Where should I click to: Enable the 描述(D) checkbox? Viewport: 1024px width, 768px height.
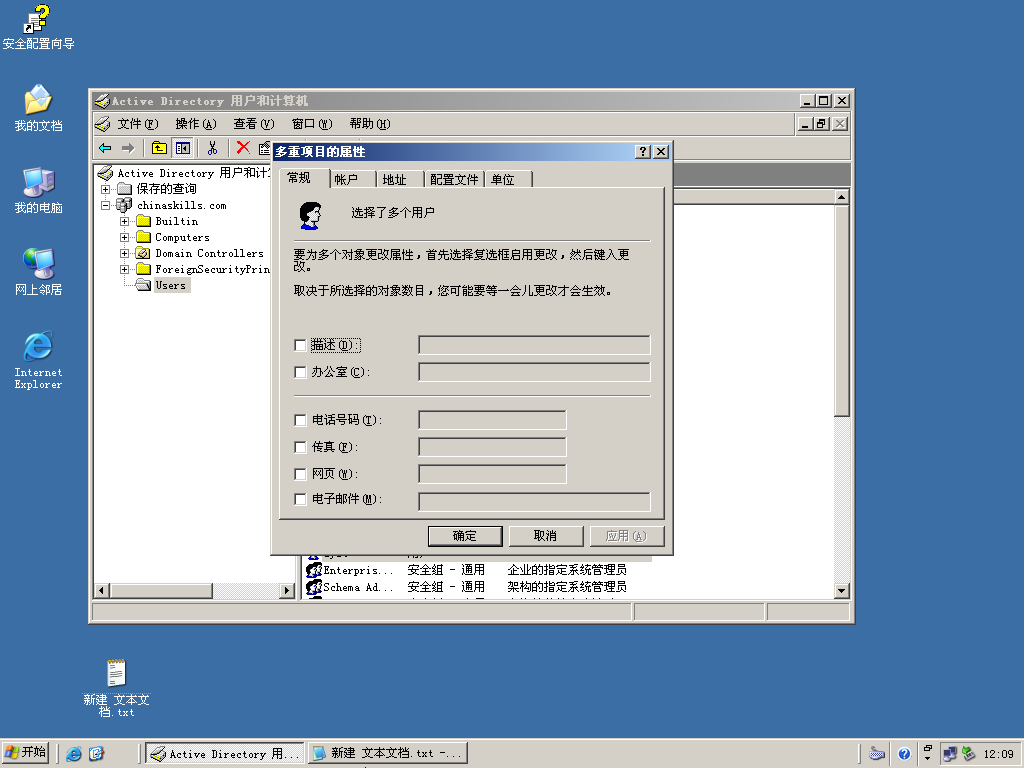click(x=300, y=345)
